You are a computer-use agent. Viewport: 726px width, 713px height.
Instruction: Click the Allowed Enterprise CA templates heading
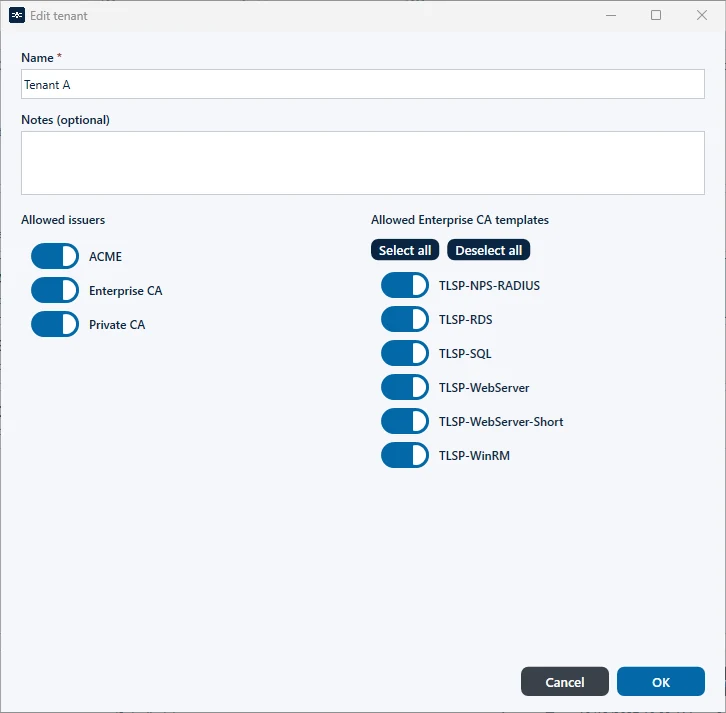pyautogui.click(x=460, y=220)
